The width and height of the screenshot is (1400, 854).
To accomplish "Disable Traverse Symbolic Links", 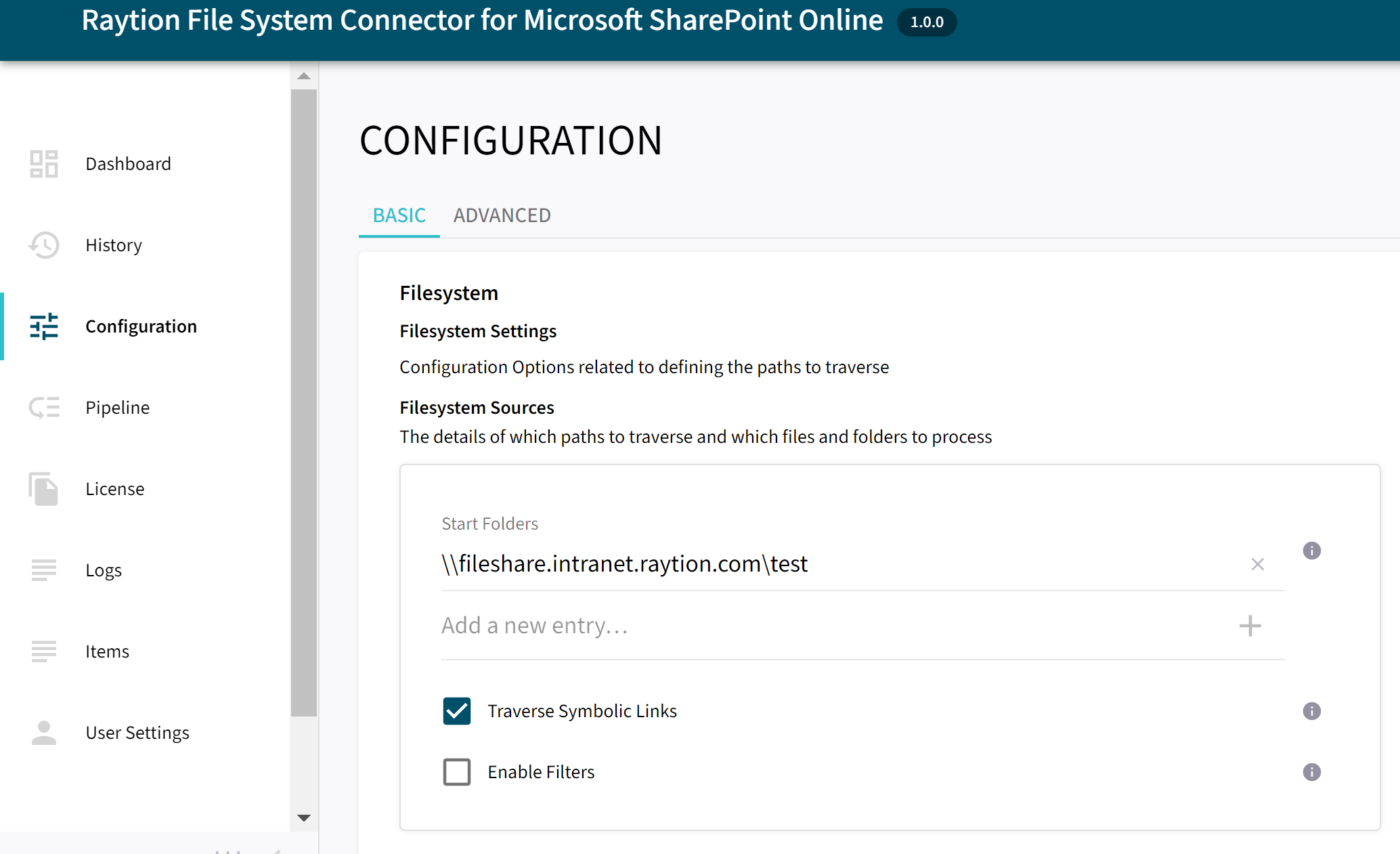I will (457, 710).
